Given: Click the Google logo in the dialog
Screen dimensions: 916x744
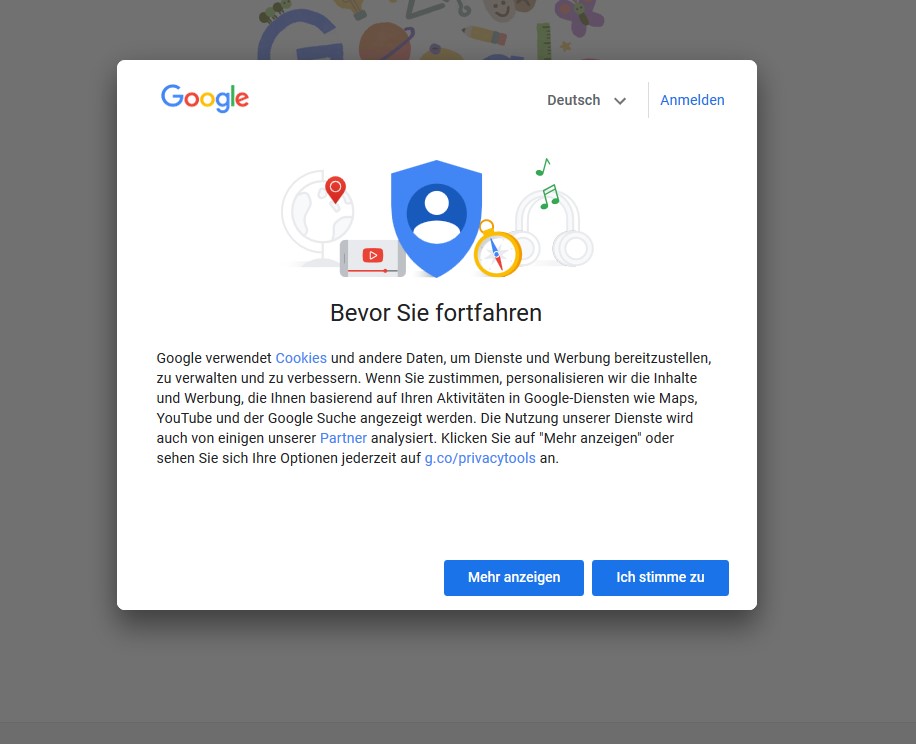Looking at the screenshot, I should point(205,98).
